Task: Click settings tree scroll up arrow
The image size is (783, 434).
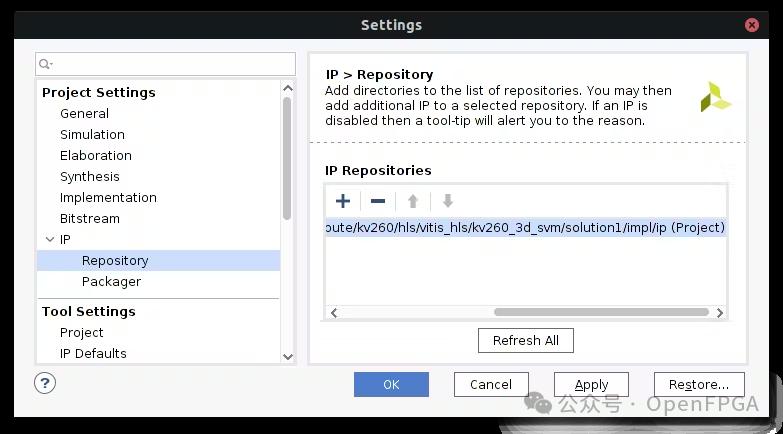Action: [288, 88]
